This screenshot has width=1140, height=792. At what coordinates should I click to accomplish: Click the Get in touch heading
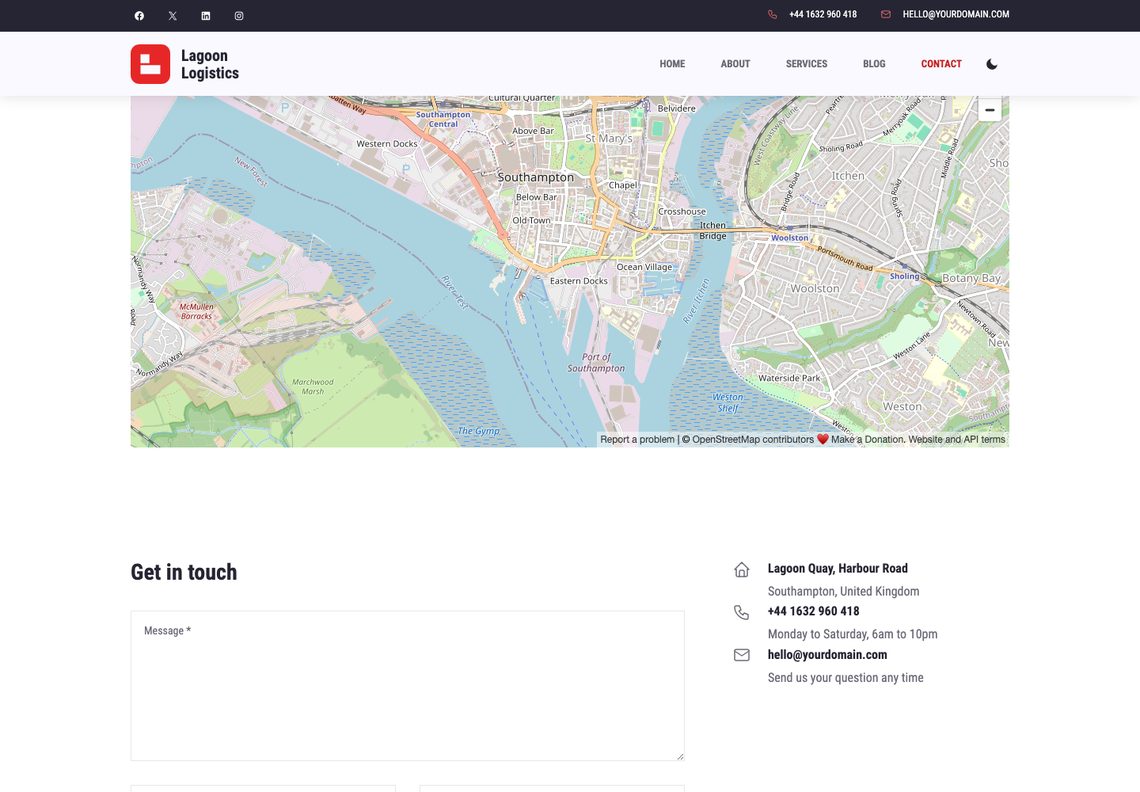point(184,572)
